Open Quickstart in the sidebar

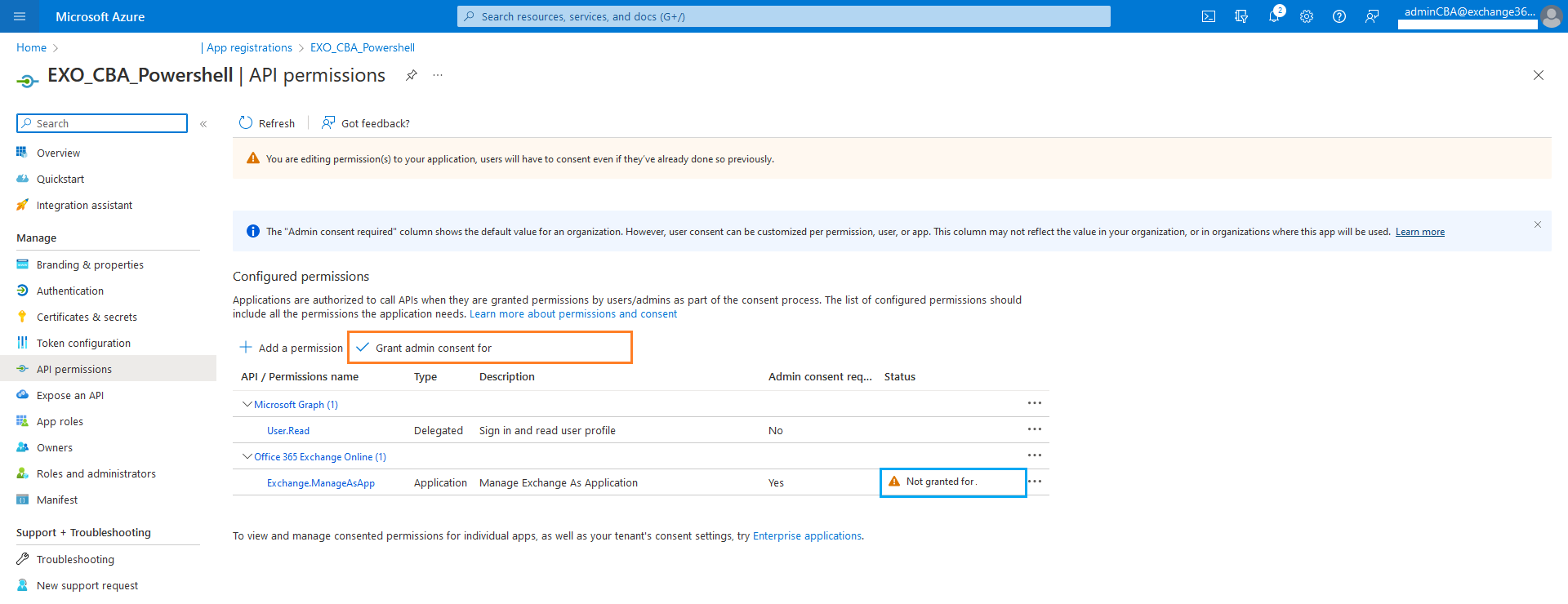60,179
